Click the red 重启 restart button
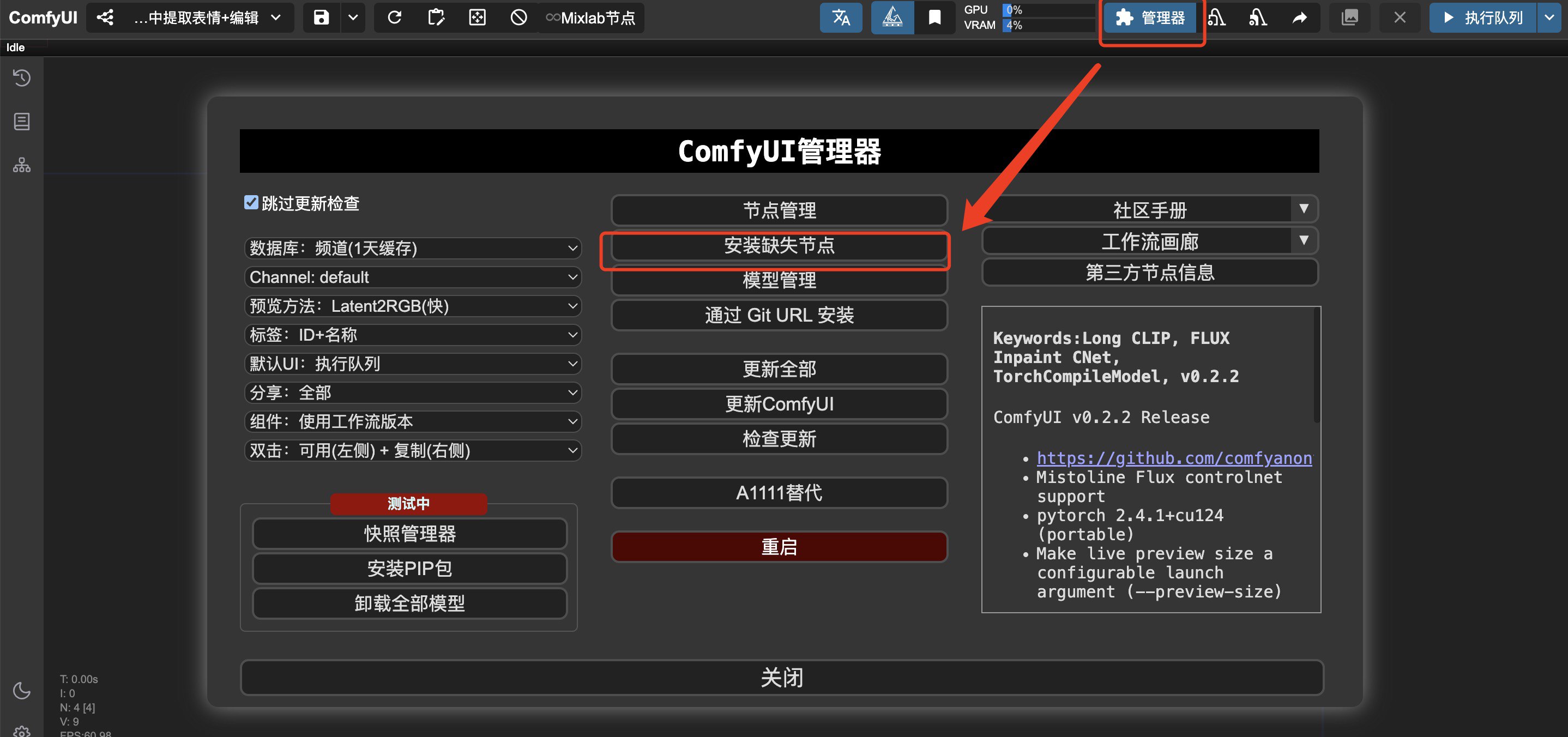 pos(779,547)
